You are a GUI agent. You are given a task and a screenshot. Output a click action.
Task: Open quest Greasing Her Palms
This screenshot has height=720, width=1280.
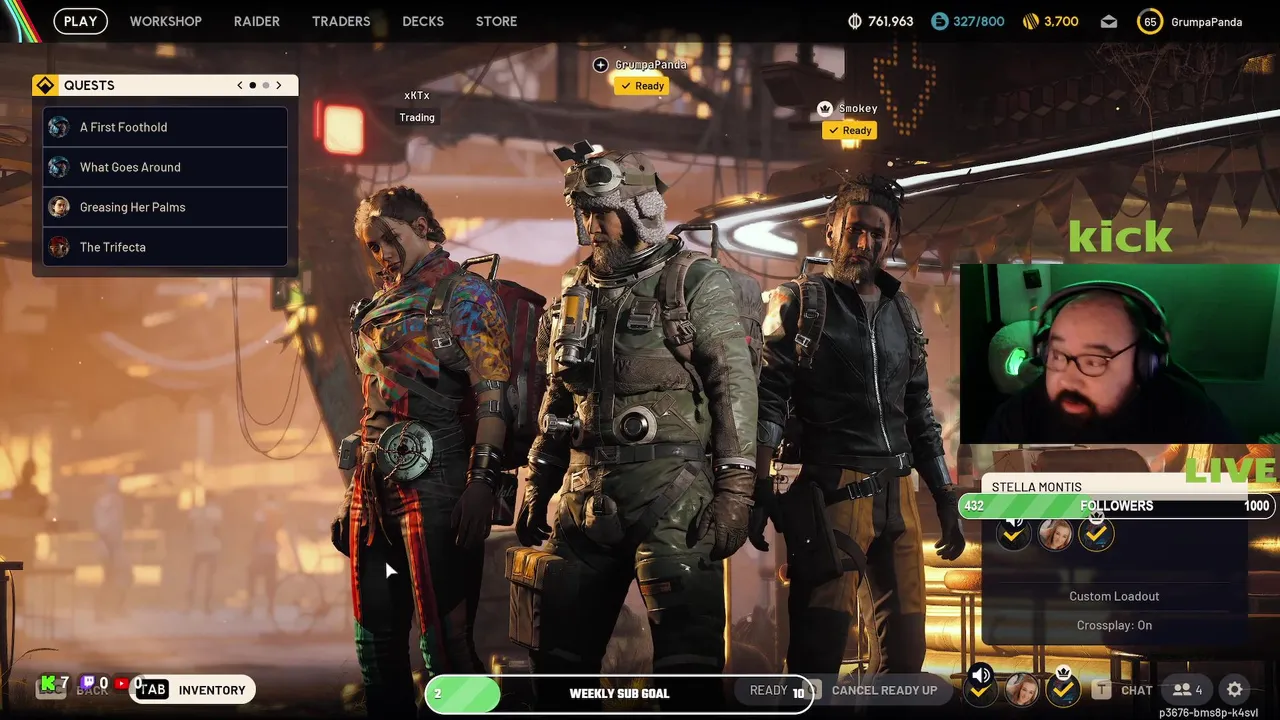click(165, 207)
